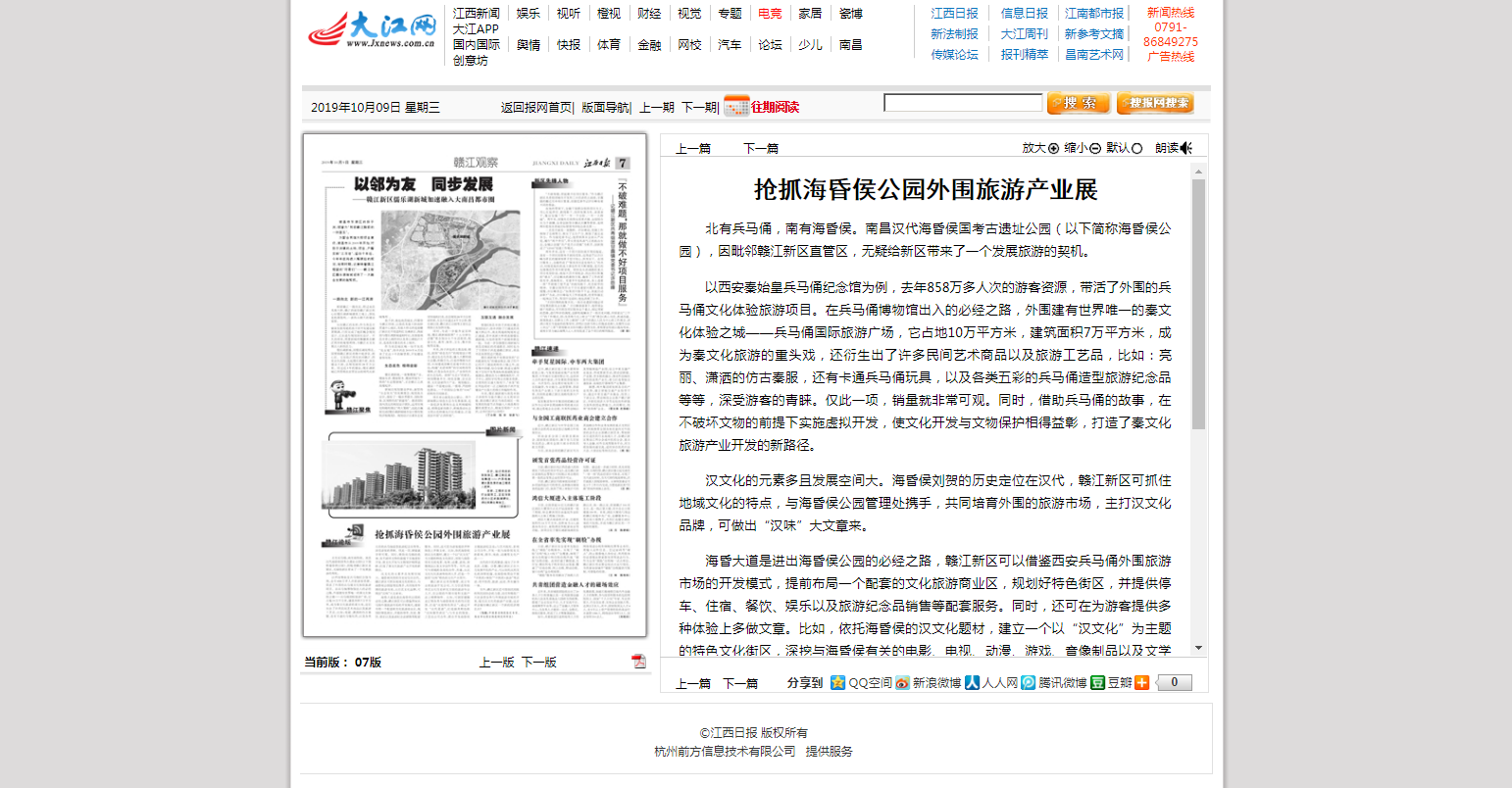Click the 大江网 logo
This screenshot has width=1512, height=788.
(x=373, y=30)
